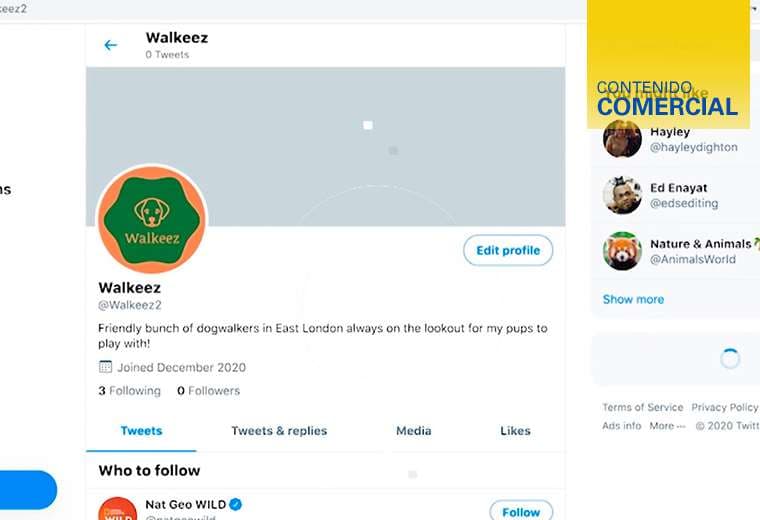The image size is (760, 520).
Task: Click Nat Geo WILD avatar
Action: click(118, 511)
